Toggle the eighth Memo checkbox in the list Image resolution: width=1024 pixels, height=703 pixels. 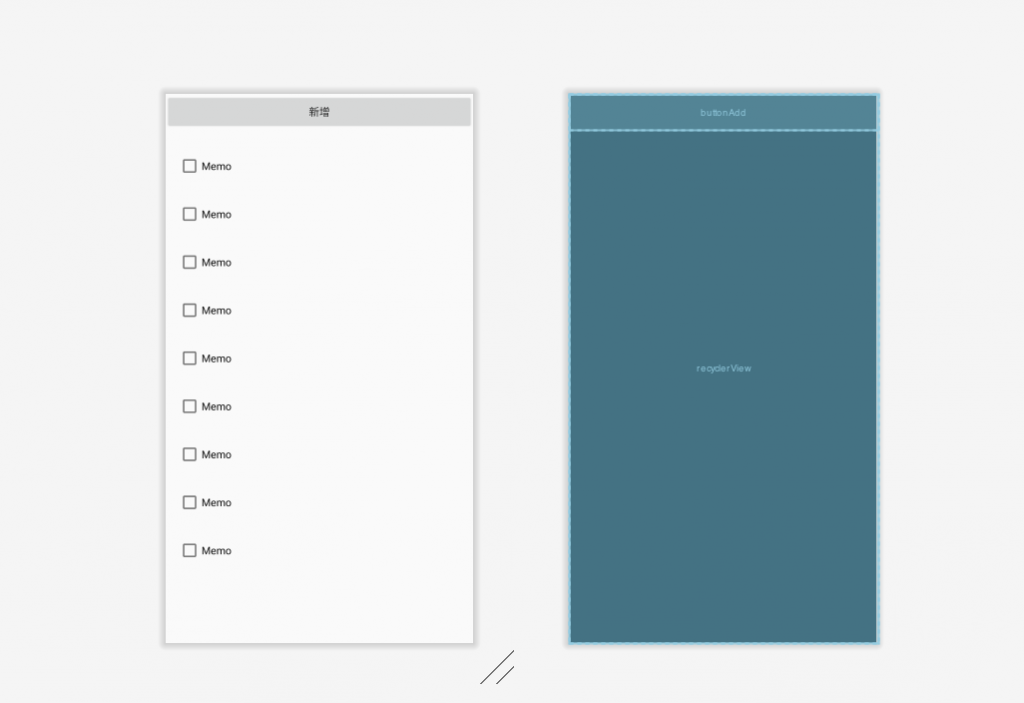point(189,502)
